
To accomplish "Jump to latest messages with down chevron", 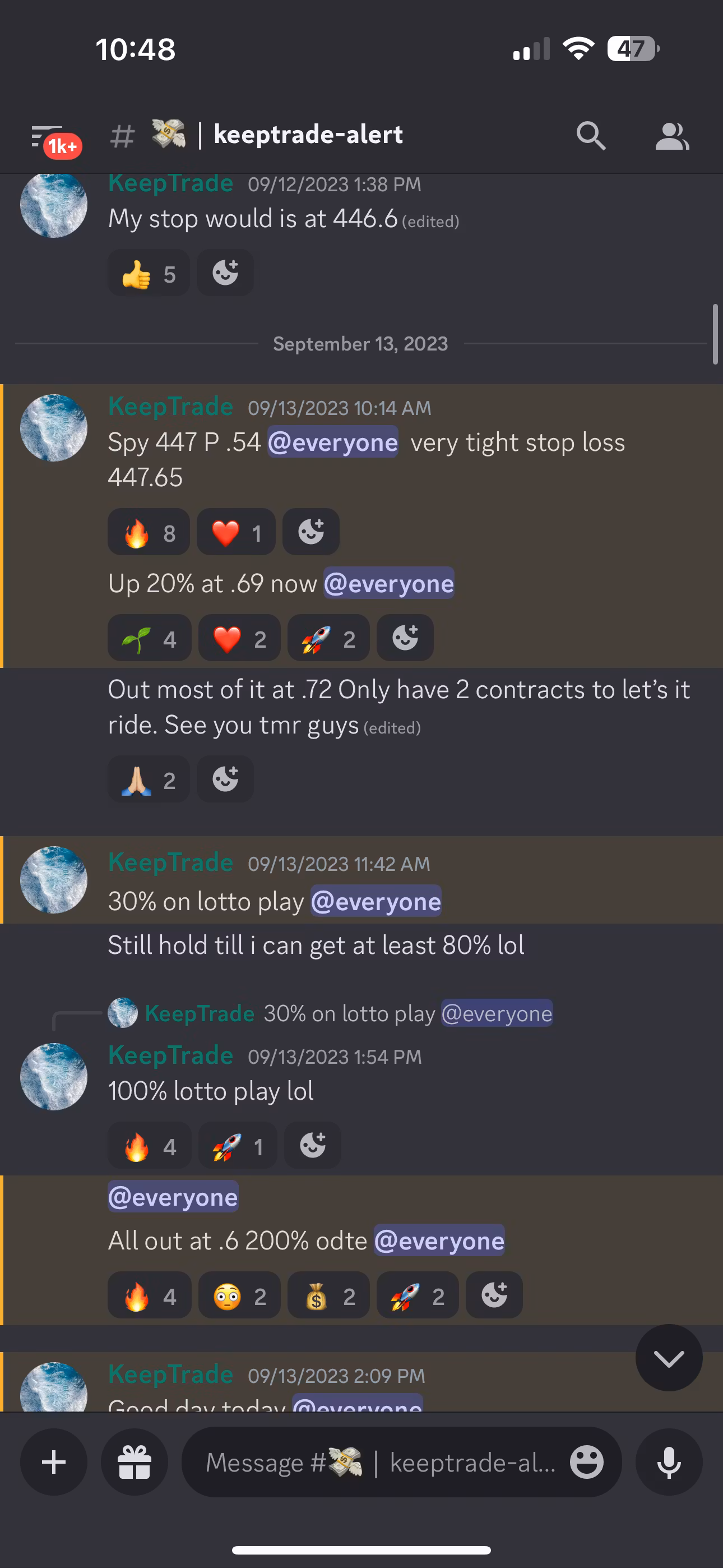I will (669, 1358).
